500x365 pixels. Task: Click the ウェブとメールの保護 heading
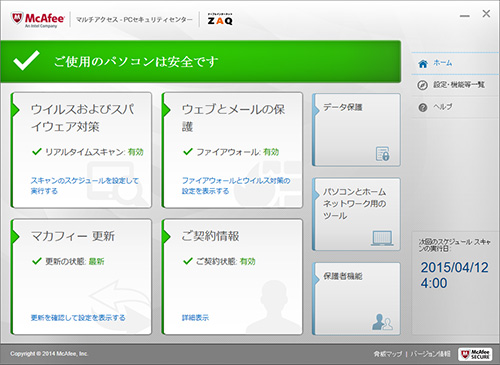(x=233, y=118)
